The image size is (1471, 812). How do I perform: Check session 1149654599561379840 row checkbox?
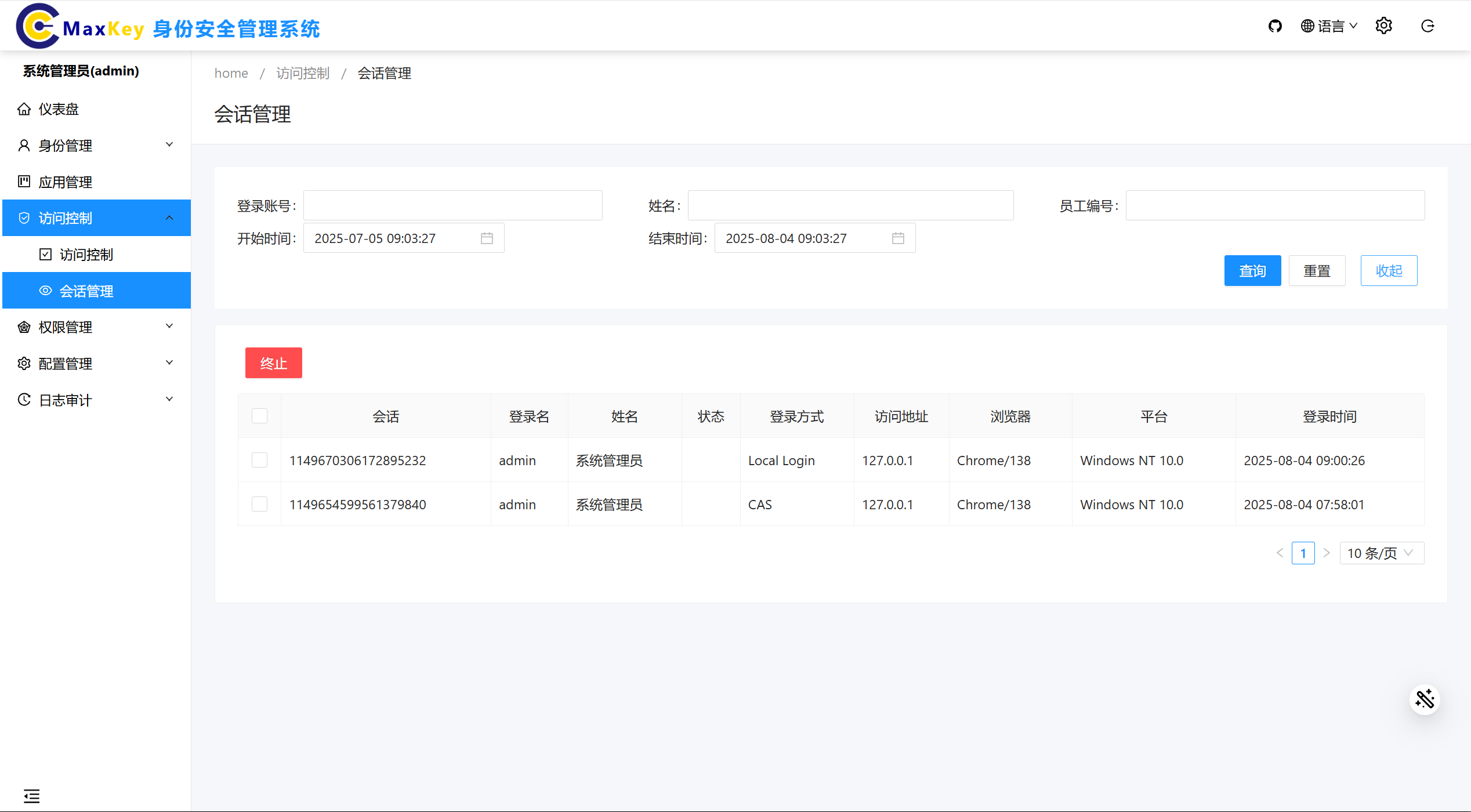tap(259, 504)
